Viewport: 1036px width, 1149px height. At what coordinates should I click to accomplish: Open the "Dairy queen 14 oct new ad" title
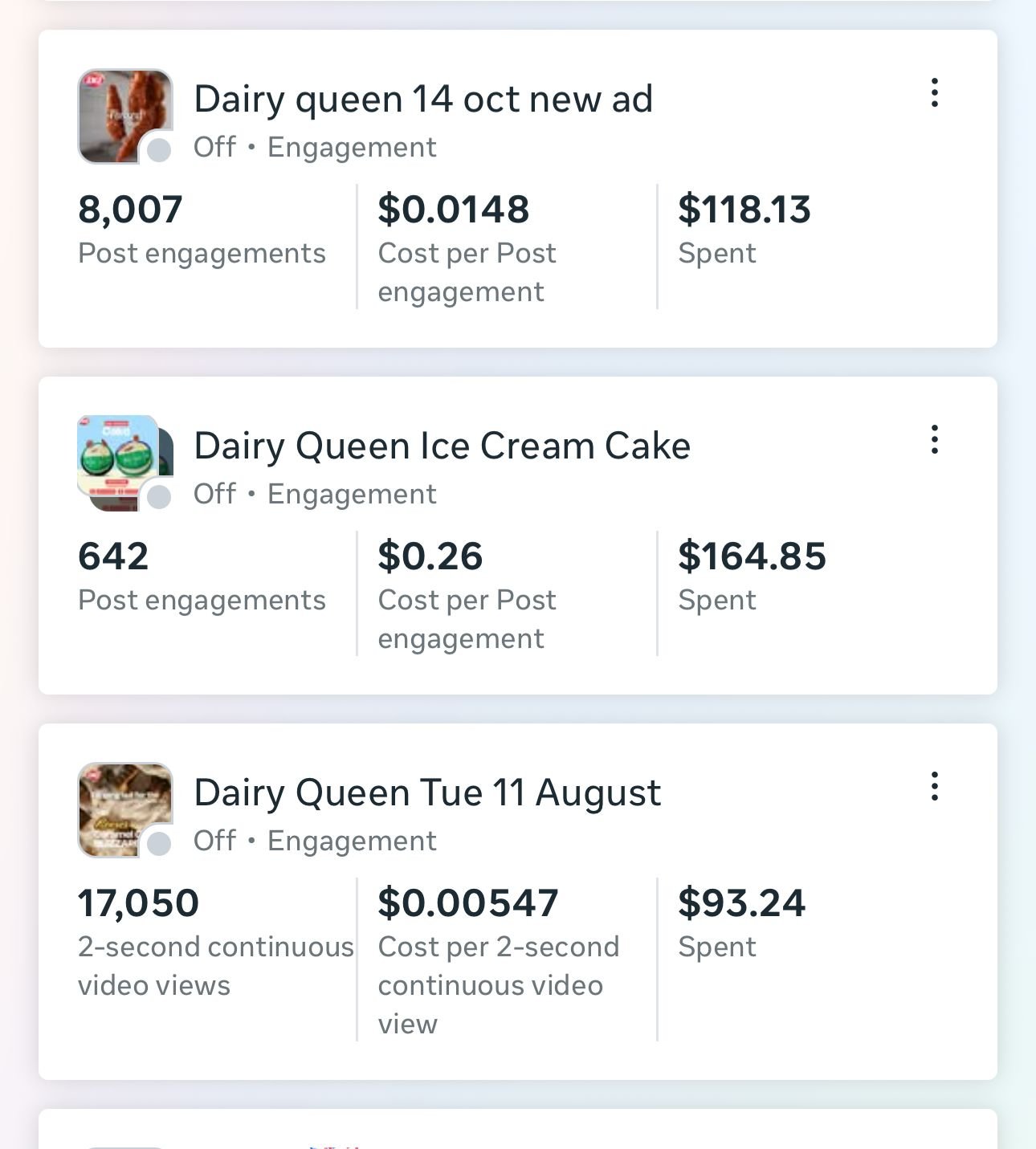pos(423,100)
